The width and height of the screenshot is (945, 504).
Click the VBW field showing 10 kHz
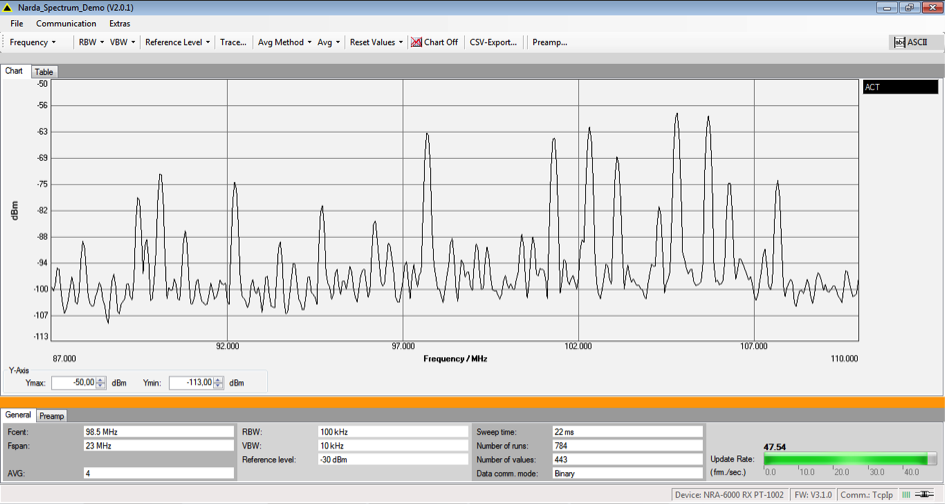[393, 446]
